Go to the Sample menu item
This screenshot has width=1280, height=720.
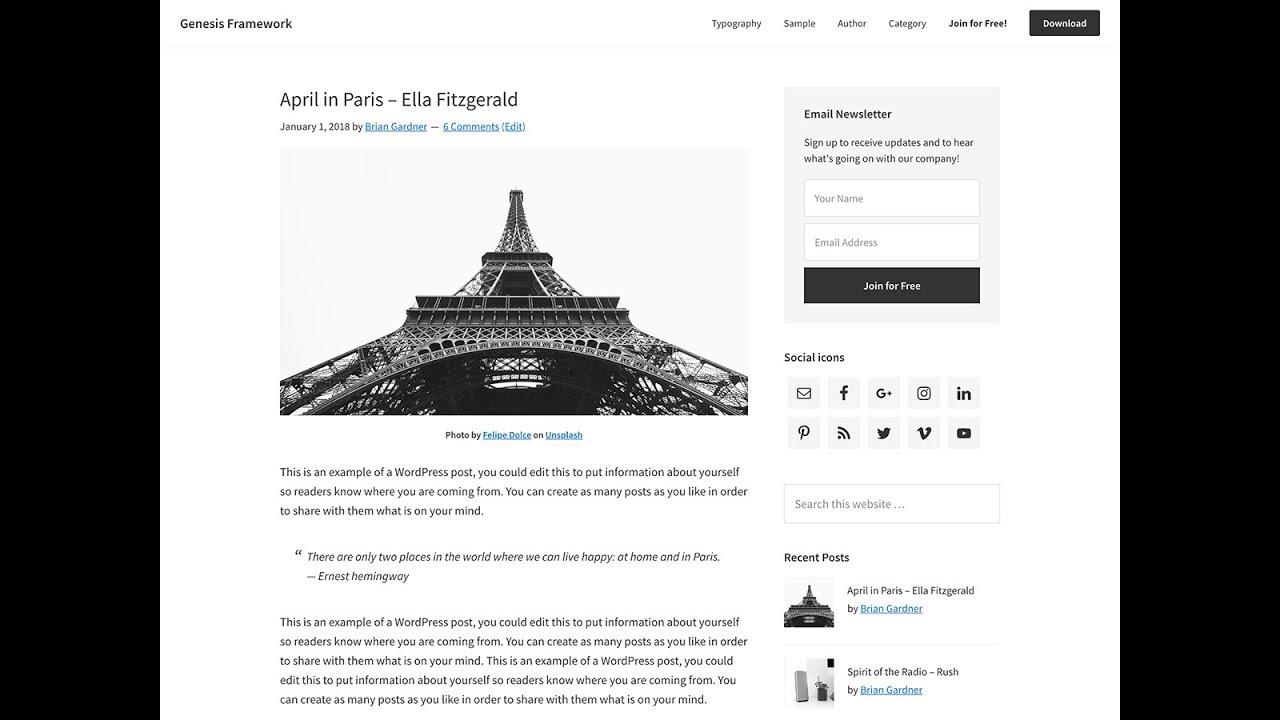tap(799, 23)
